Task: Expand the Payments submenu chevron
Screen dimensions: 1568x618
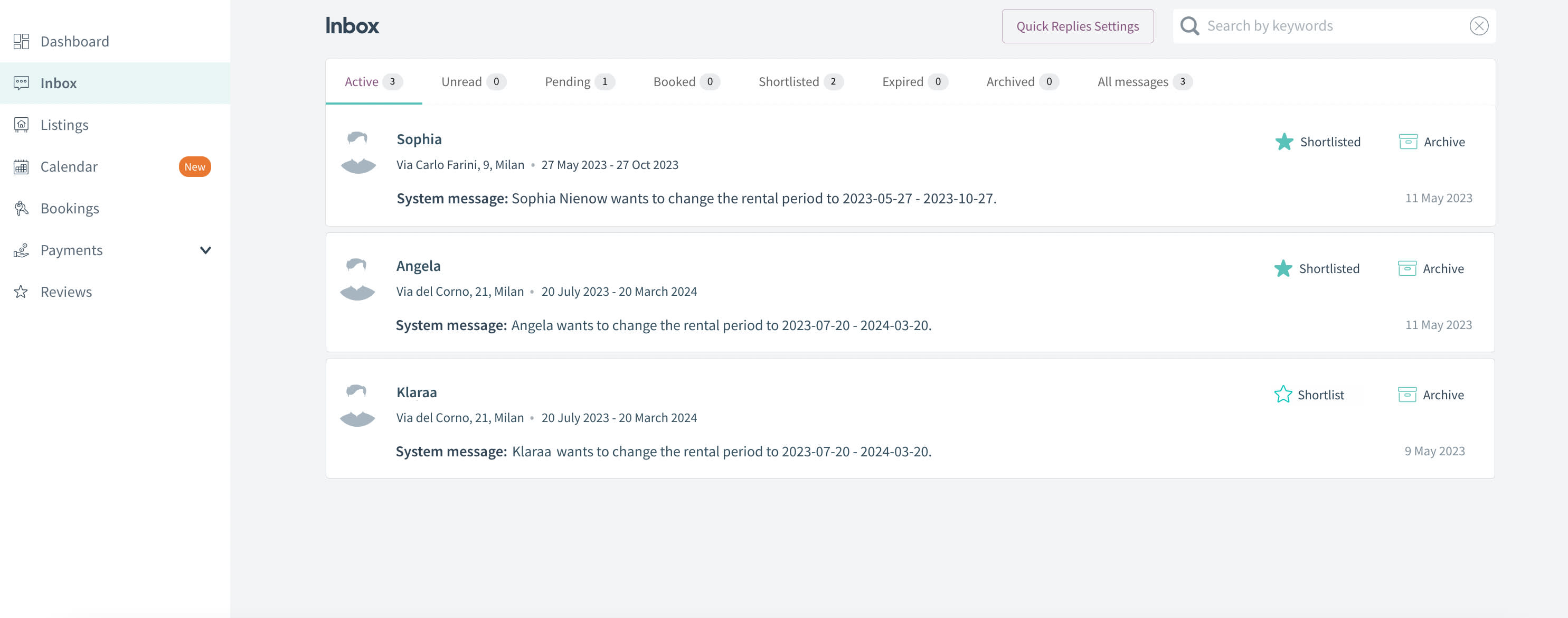Action: [206, 250]
